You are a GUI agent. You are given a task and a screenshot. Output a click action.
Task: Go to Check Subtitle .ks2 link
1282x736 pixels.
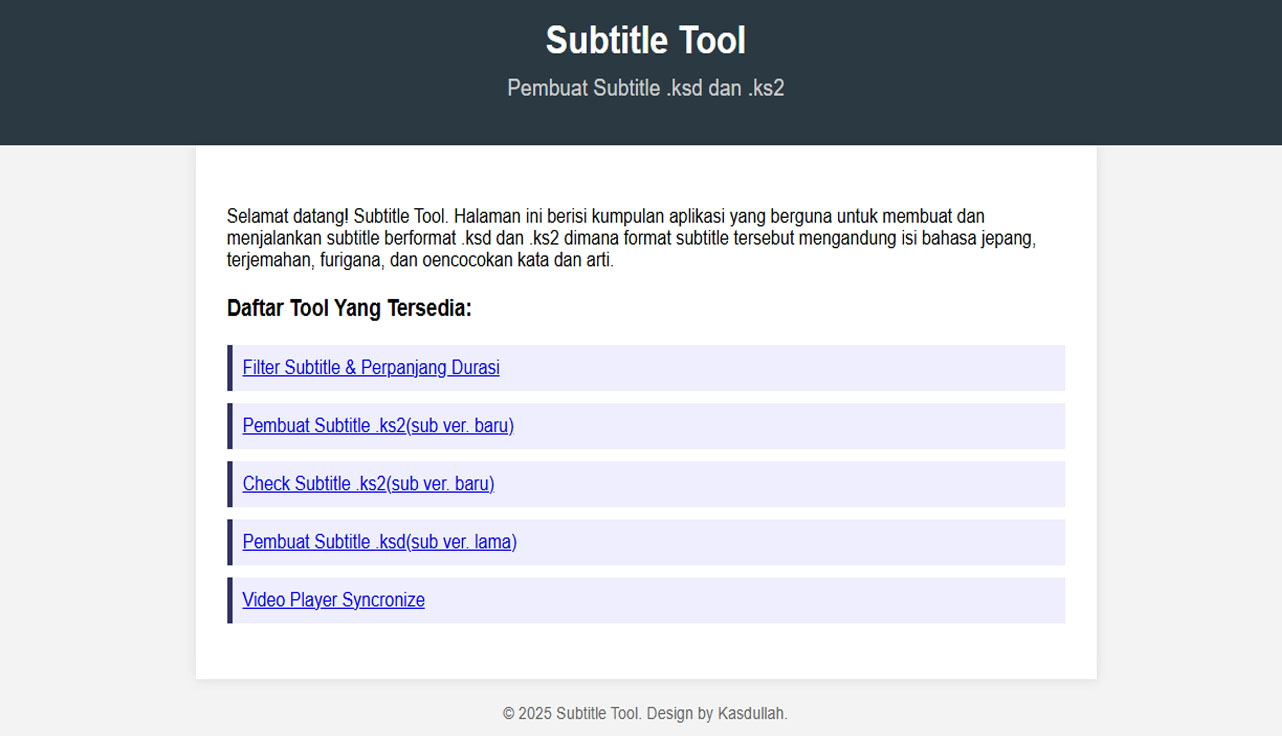[368, 484]
